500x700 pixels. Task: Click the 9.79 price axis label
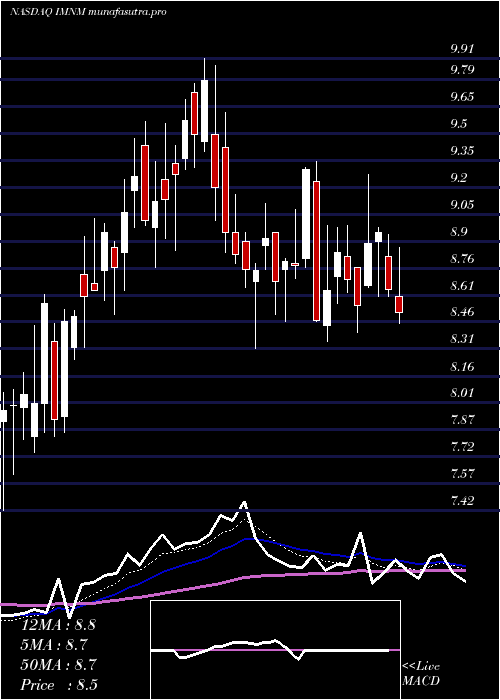coord(462,70)
